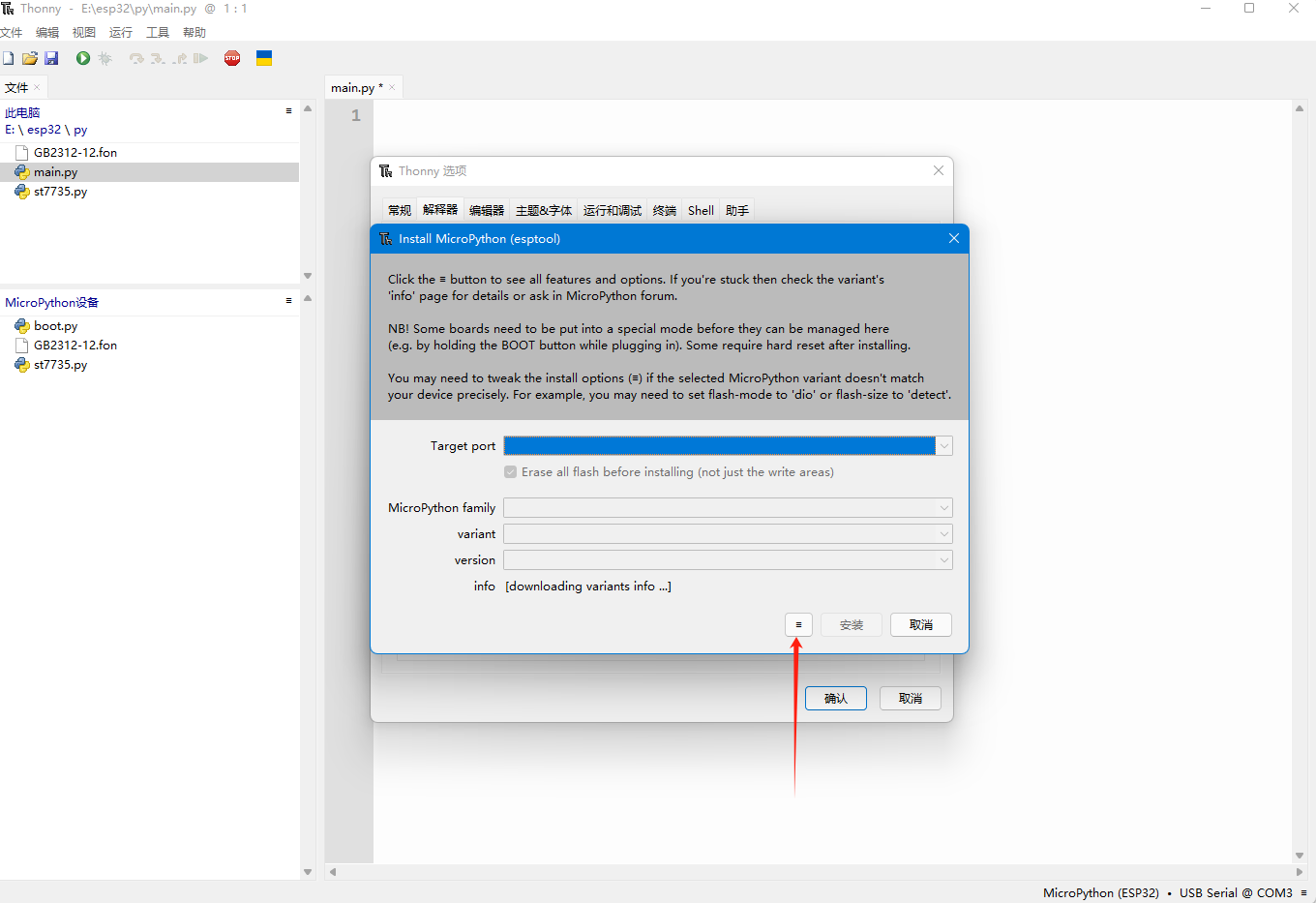
Task: Close the Thonny 选项 dialog
Action: (x=939, y=170)
